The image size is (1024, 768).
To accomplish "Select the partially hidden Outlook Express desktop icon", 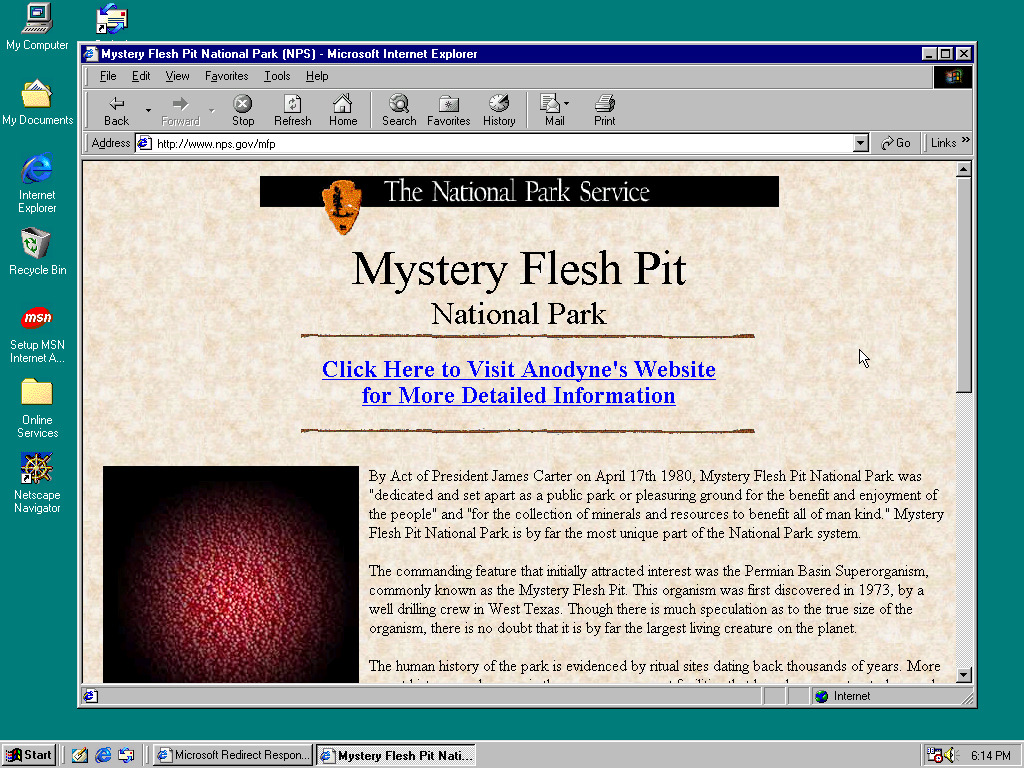I will (x=112, y=20).
